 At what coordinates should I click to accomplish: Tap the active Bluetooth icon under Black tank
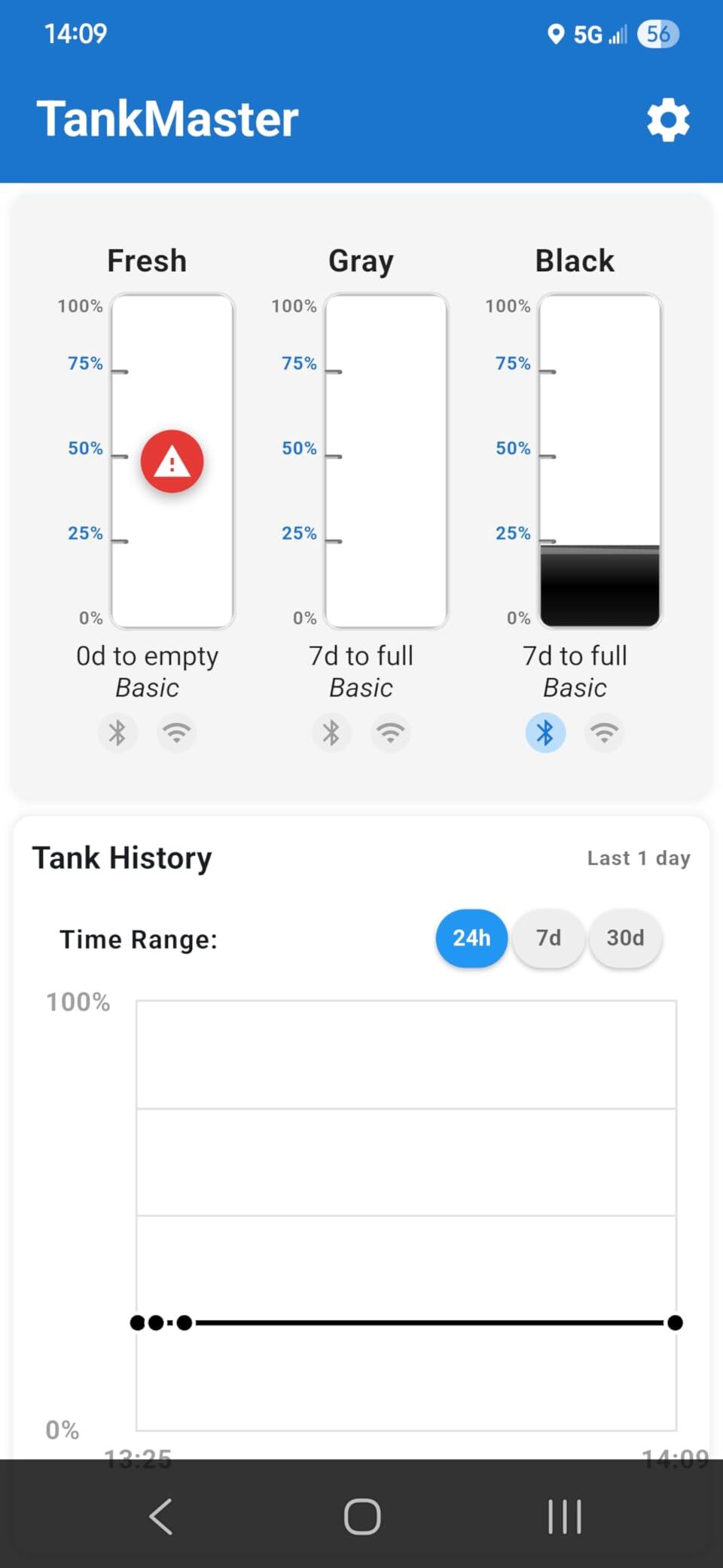(545, 732)
